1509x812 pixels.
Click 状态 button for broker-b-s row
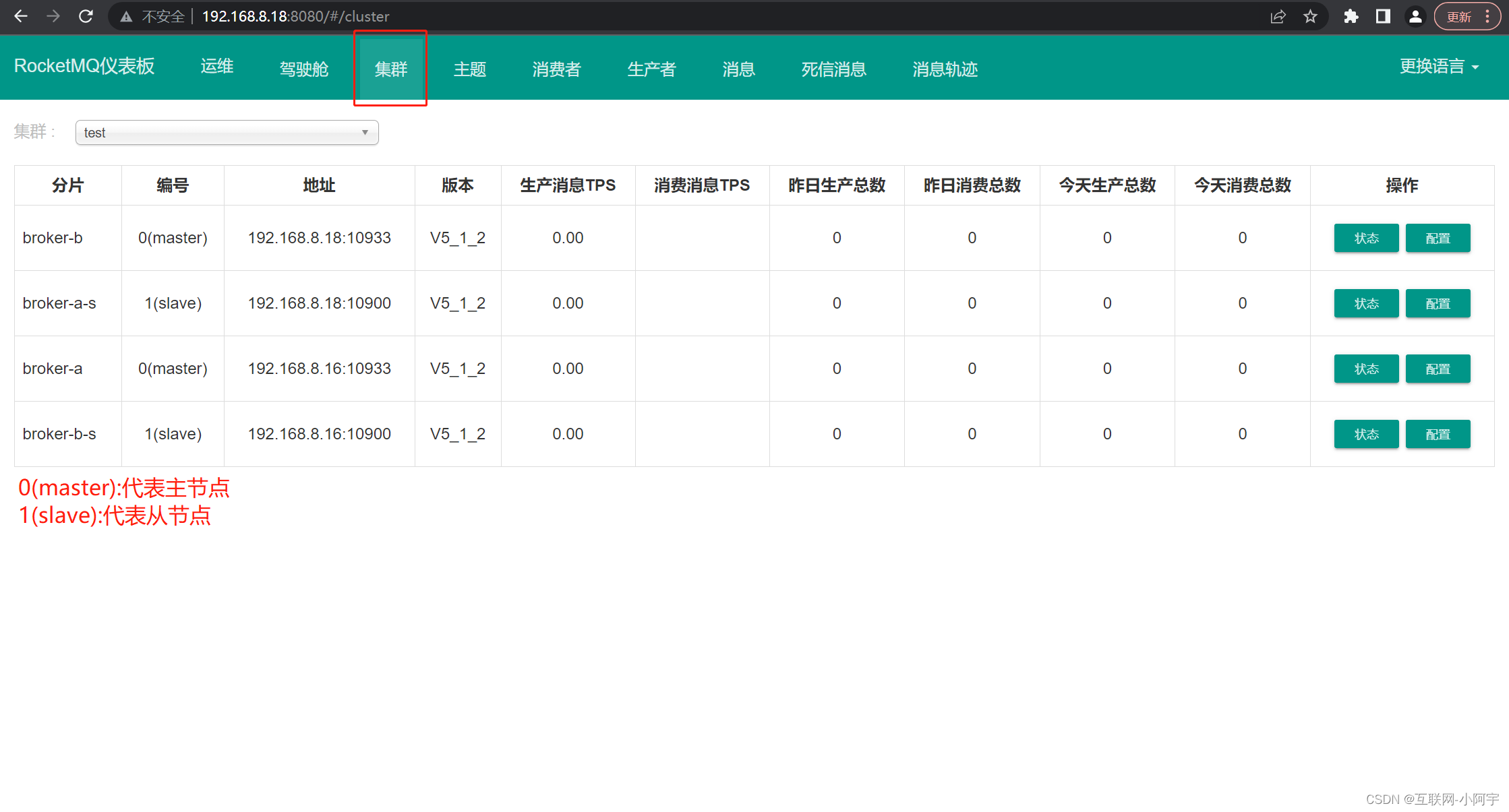(x=1367, y=435)
